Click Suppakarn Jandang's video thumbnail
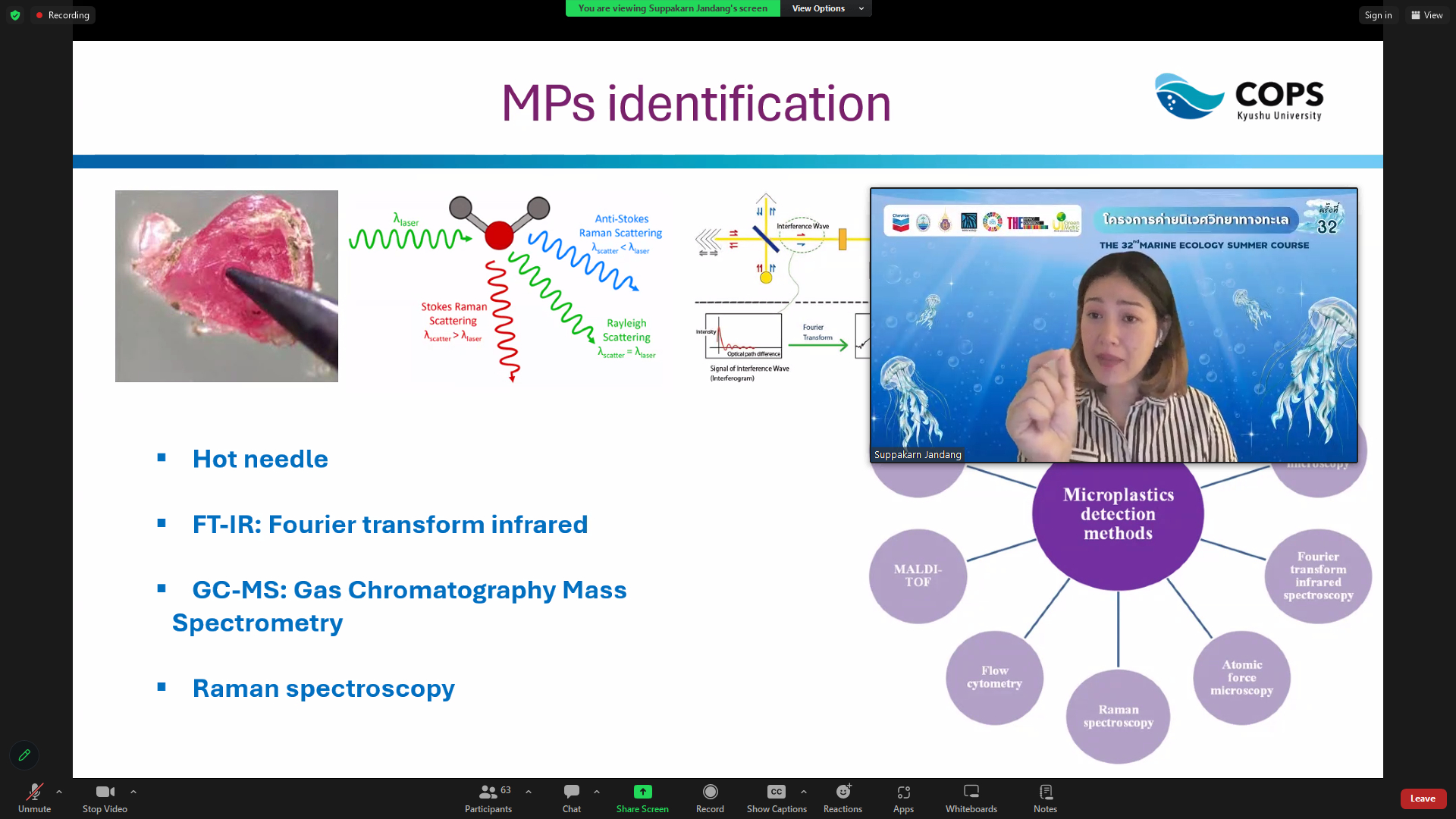The image size is (1456, 819). [1113, 326]
